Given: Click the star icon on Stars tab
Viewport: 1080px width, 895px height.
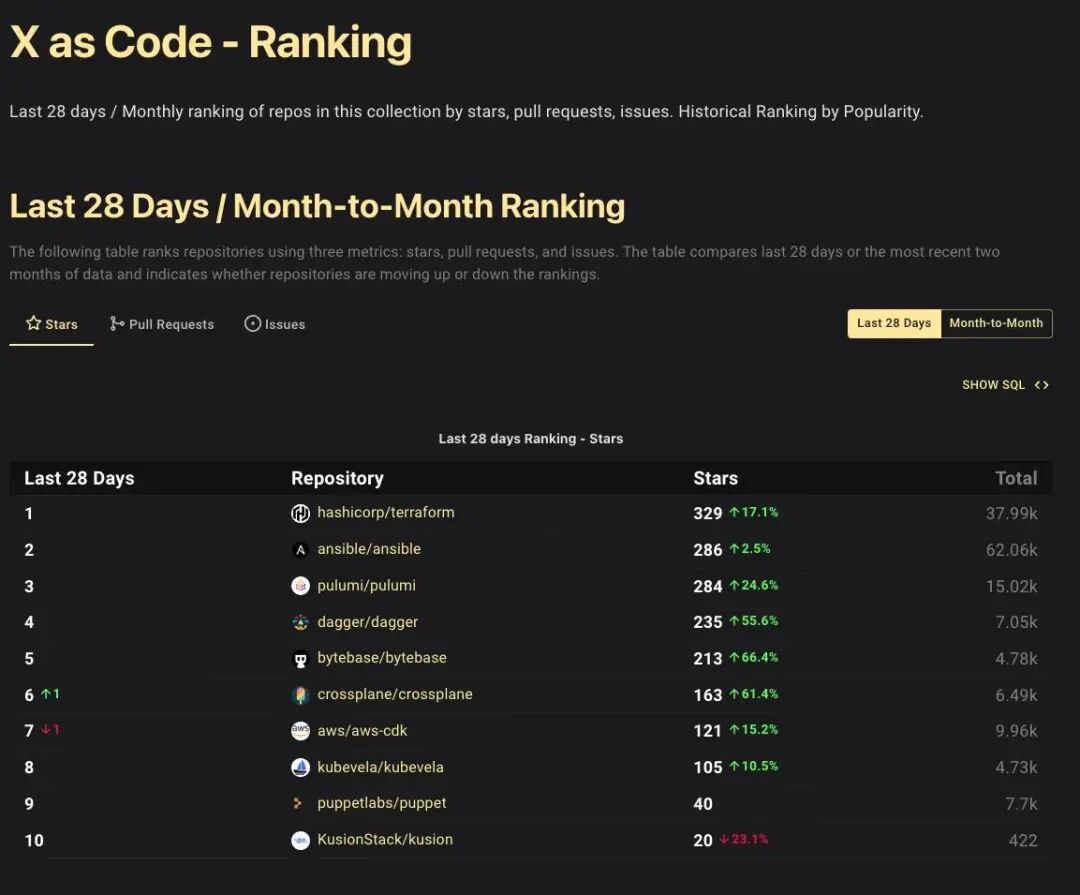Looking at the screenshot, I should coord(33,323).
